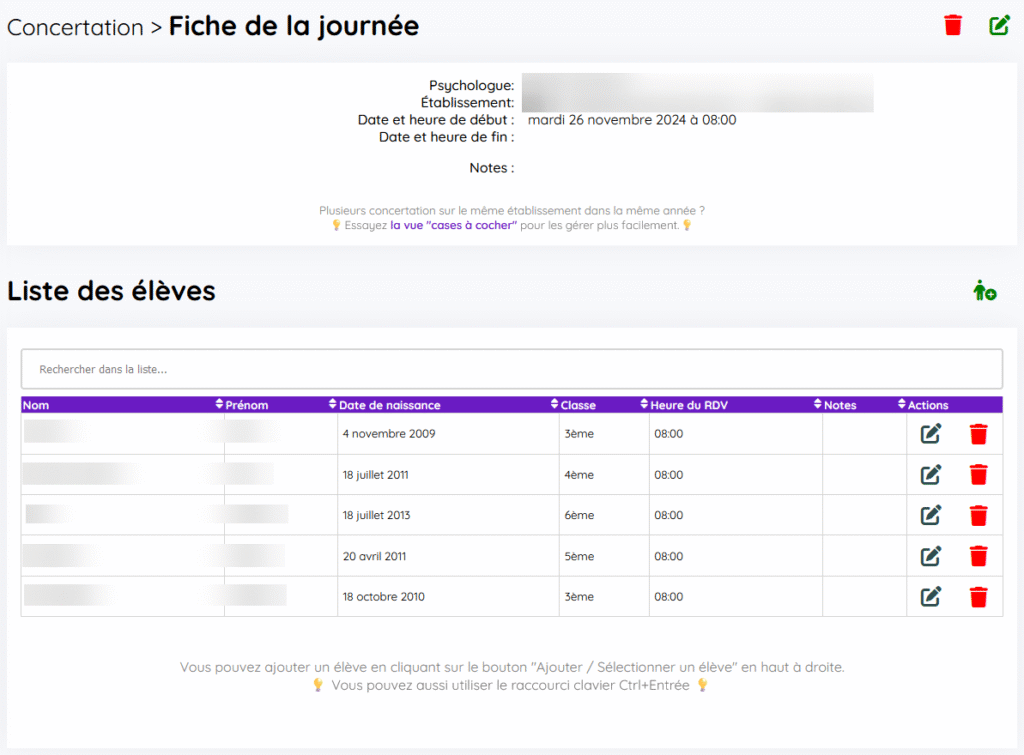
Task: Sort the table by Date de naissance
Action: click(x=448, y=405)
